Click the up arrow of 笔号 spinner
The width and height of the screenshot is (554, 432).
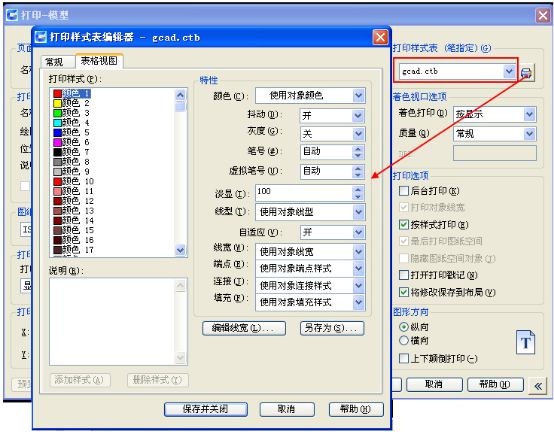click(358, 149)
